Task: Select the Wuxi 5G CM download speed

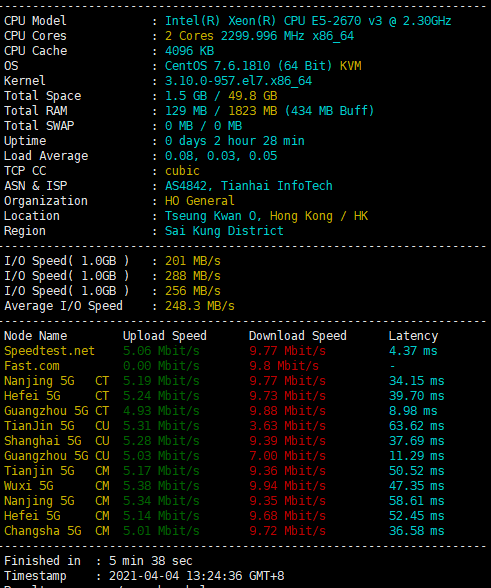Action: [287, 486]
